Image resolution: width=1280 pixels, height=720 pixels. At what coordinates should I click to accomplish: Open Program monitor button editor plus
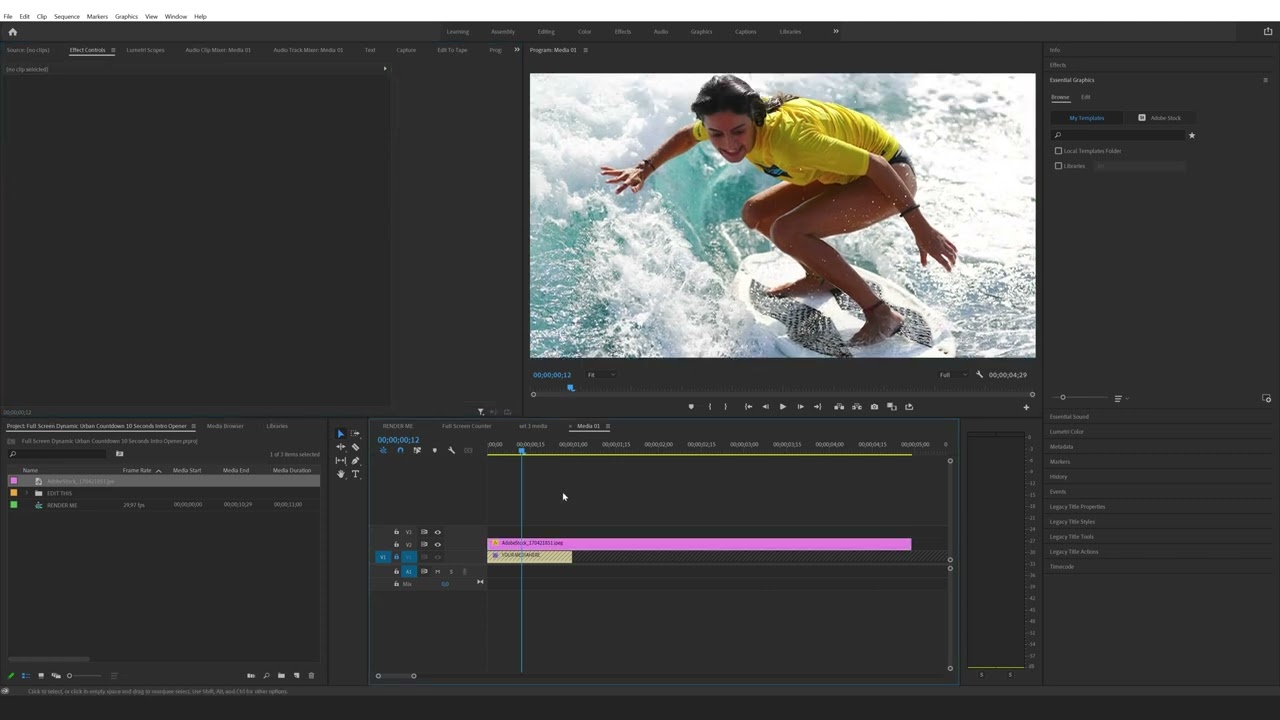click(x=1026, y=407)
